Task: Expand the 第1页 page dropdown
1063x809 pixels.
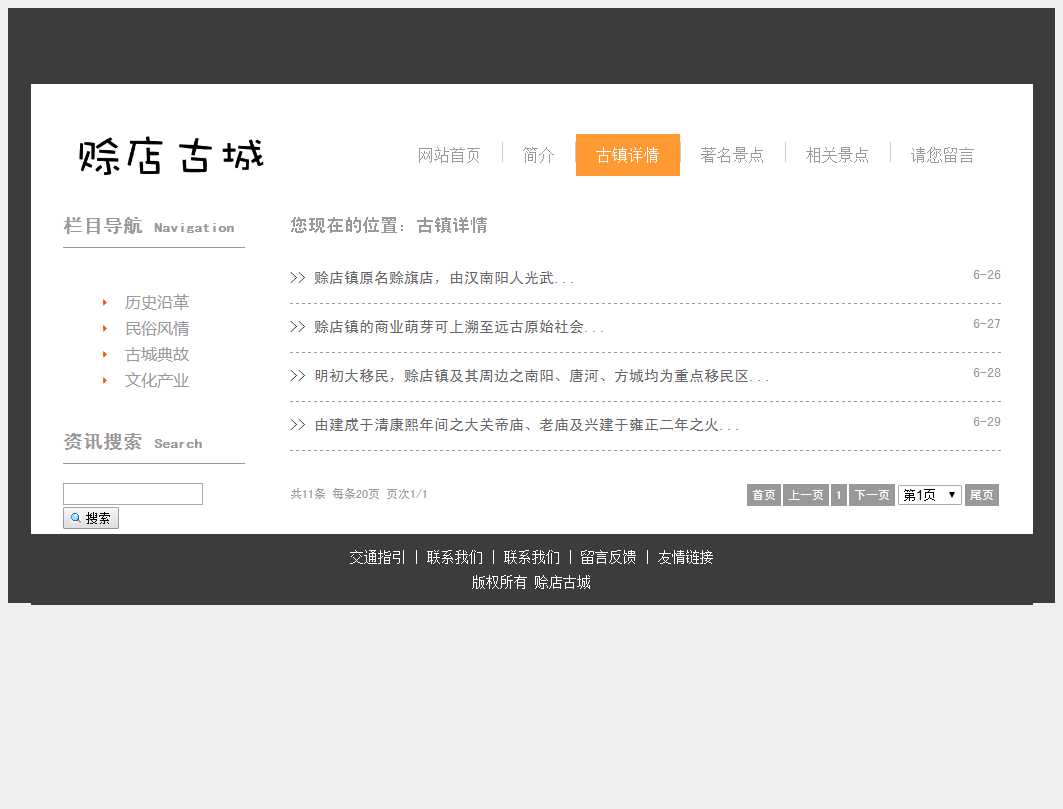Action: (x=929, y=495)
